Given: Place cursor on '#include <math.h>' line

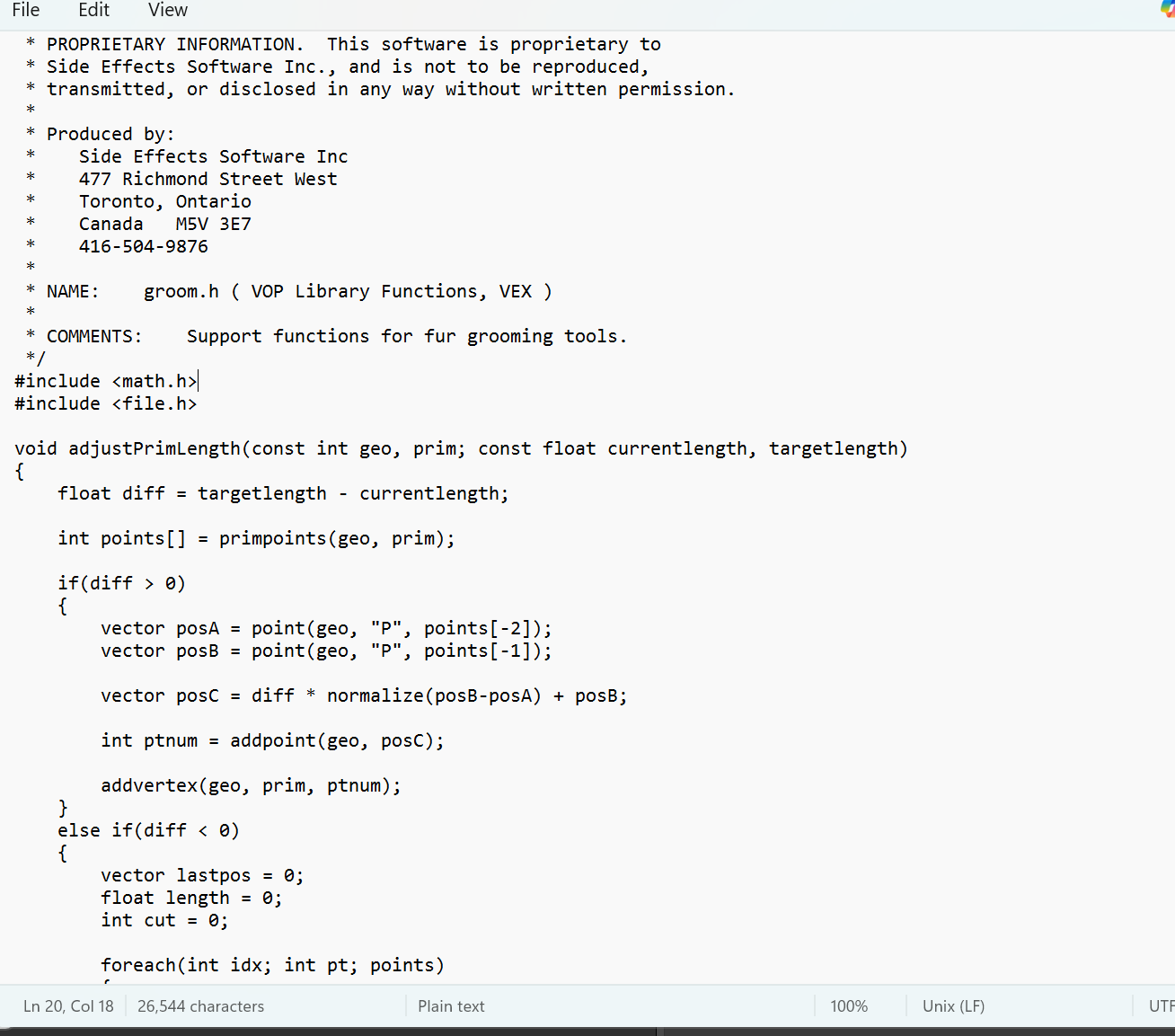Looking at the screenshot, I should pyautogui.click(x=106, y=381).
